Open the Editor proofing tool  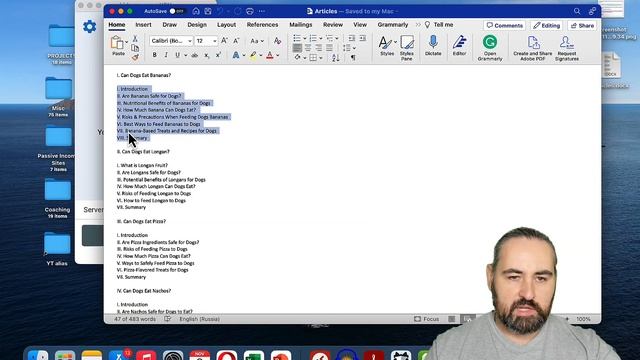pyautogui.click(x=459, y=45)
